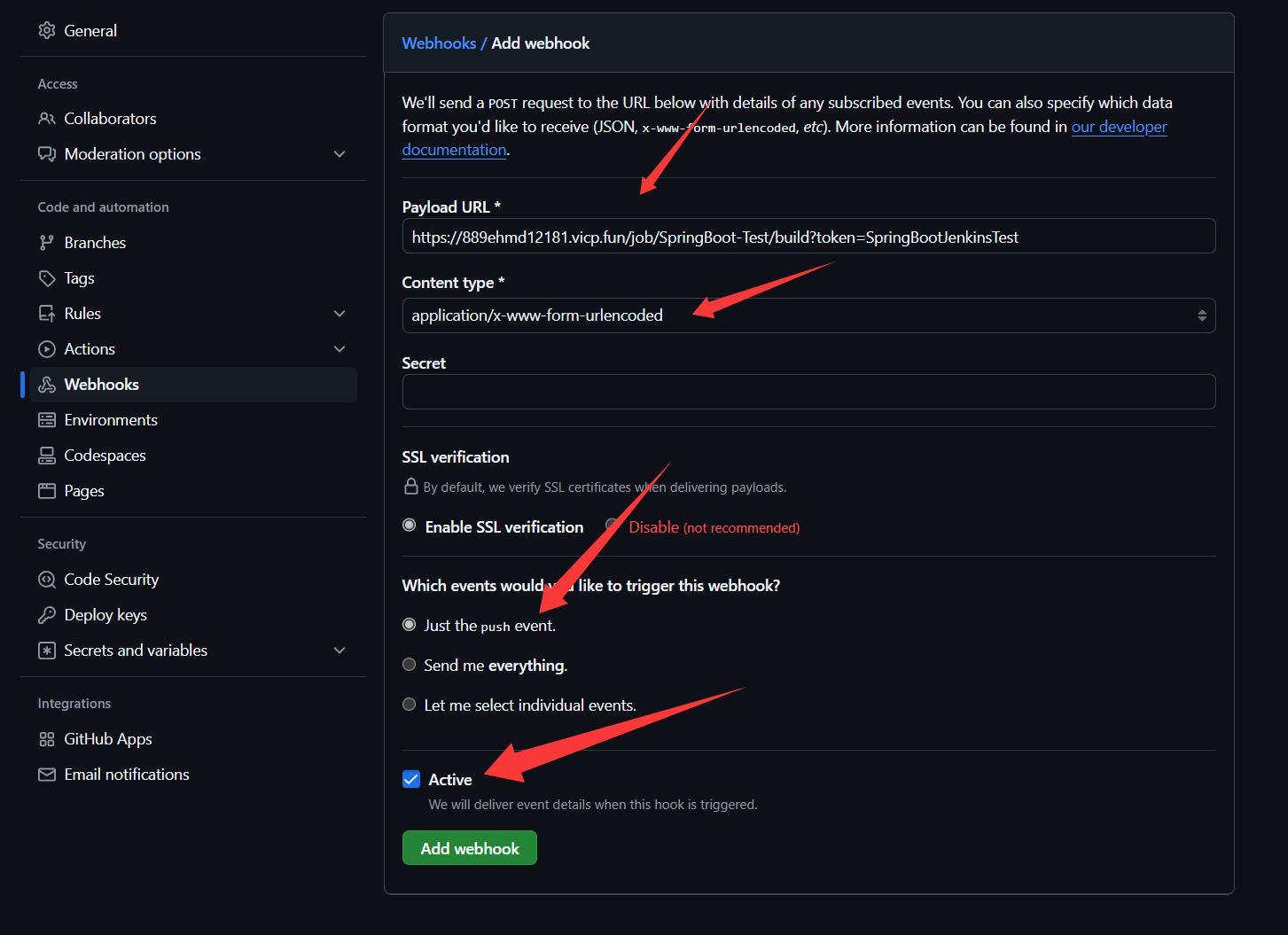The height and width of the screenshot is (935, 1288).
Task: Click the Environments server icon
Action: [x=47, y=420]
